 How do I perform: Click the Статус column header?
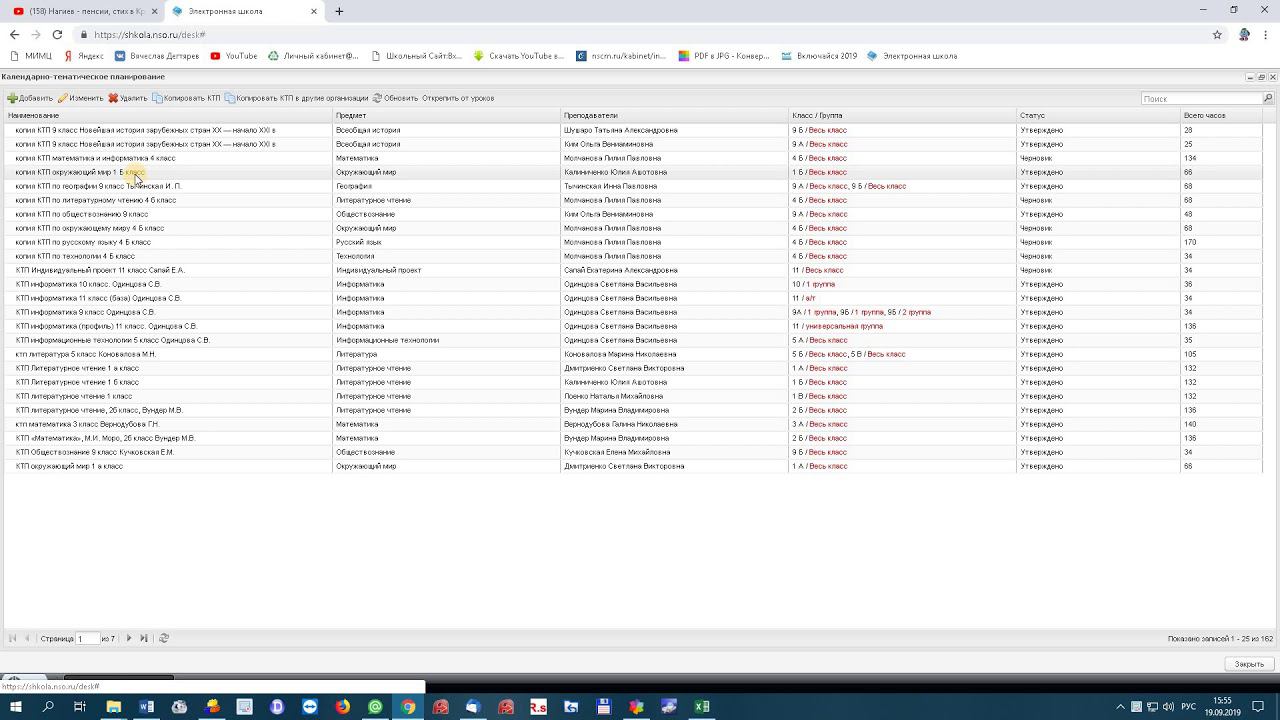tap(1098, 115)
